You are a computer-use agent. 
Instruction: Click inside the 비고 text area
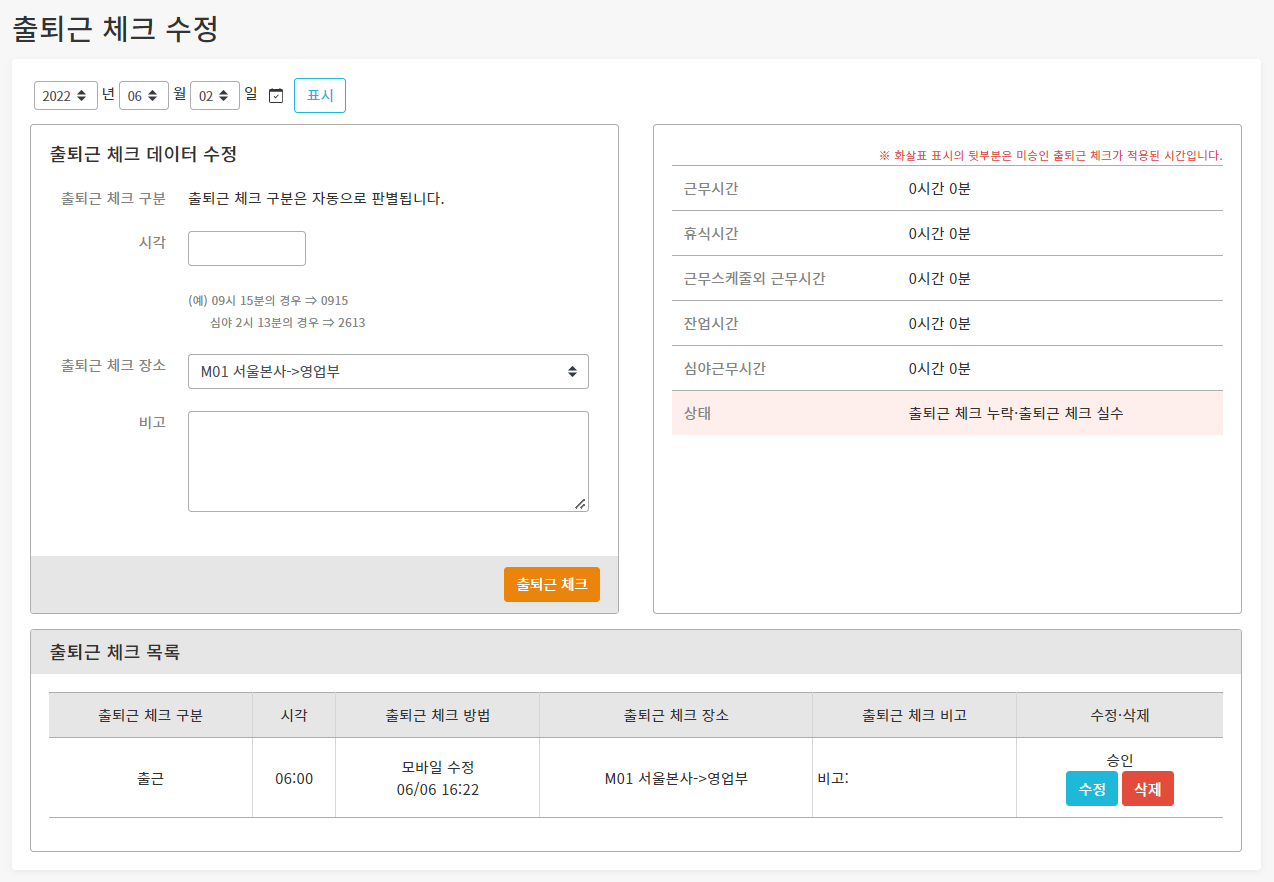pyautogui.click(x=388, y=461)
